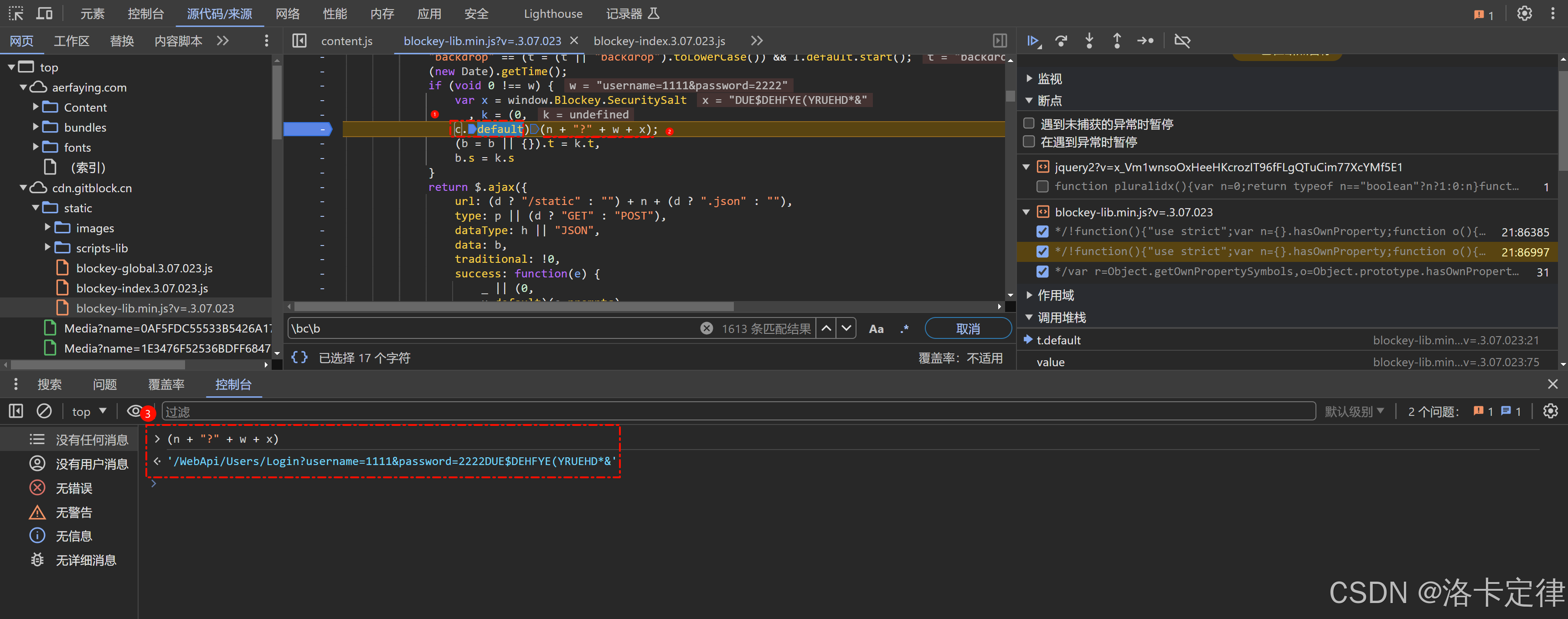
Task: Uncheck breakpoint at line 21:86385
Action: coord(1042,231)
